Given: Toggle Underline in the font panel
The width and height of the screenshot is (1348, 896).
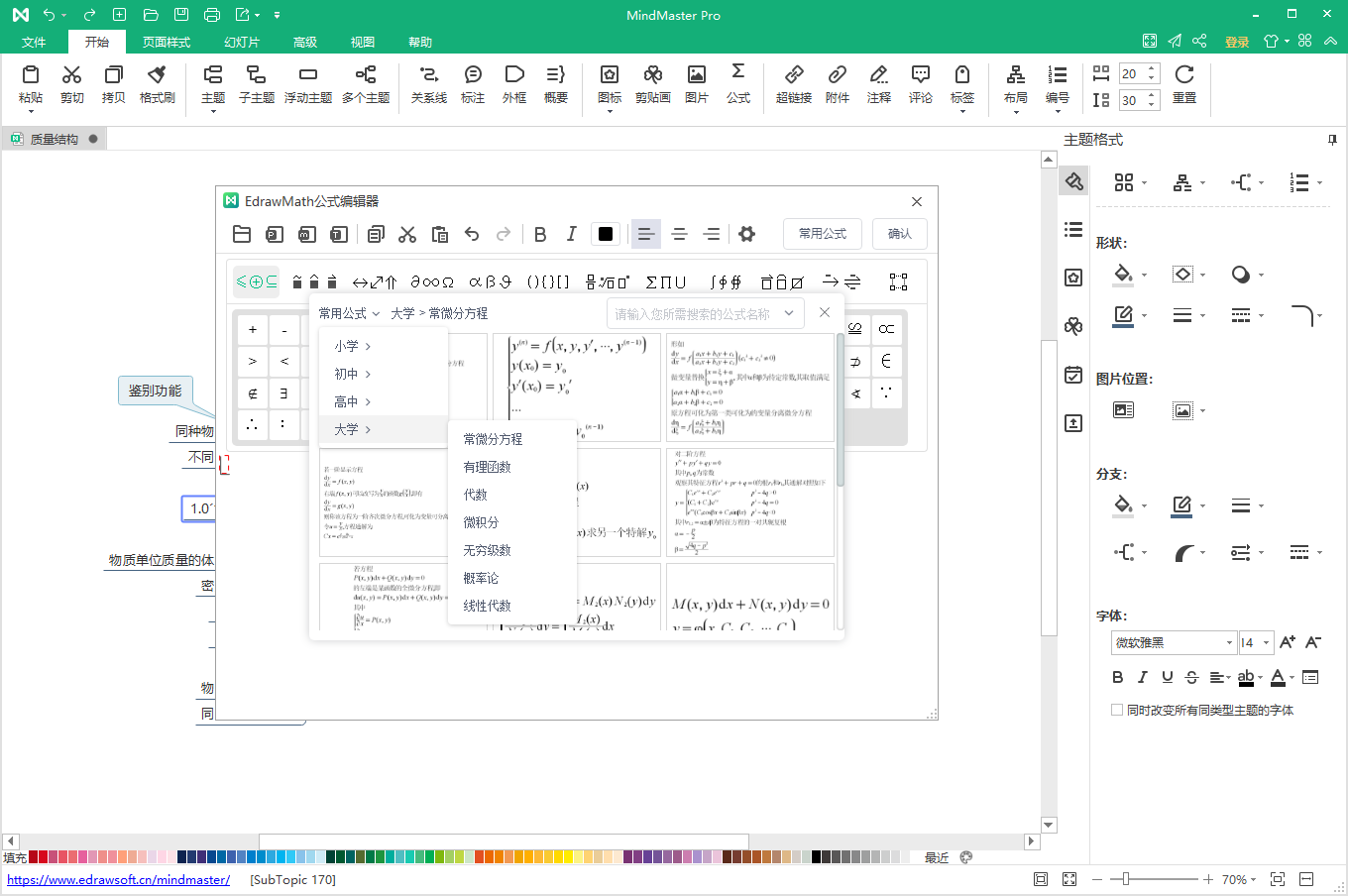Looking at the screenshot, I should pos(1168,677).
